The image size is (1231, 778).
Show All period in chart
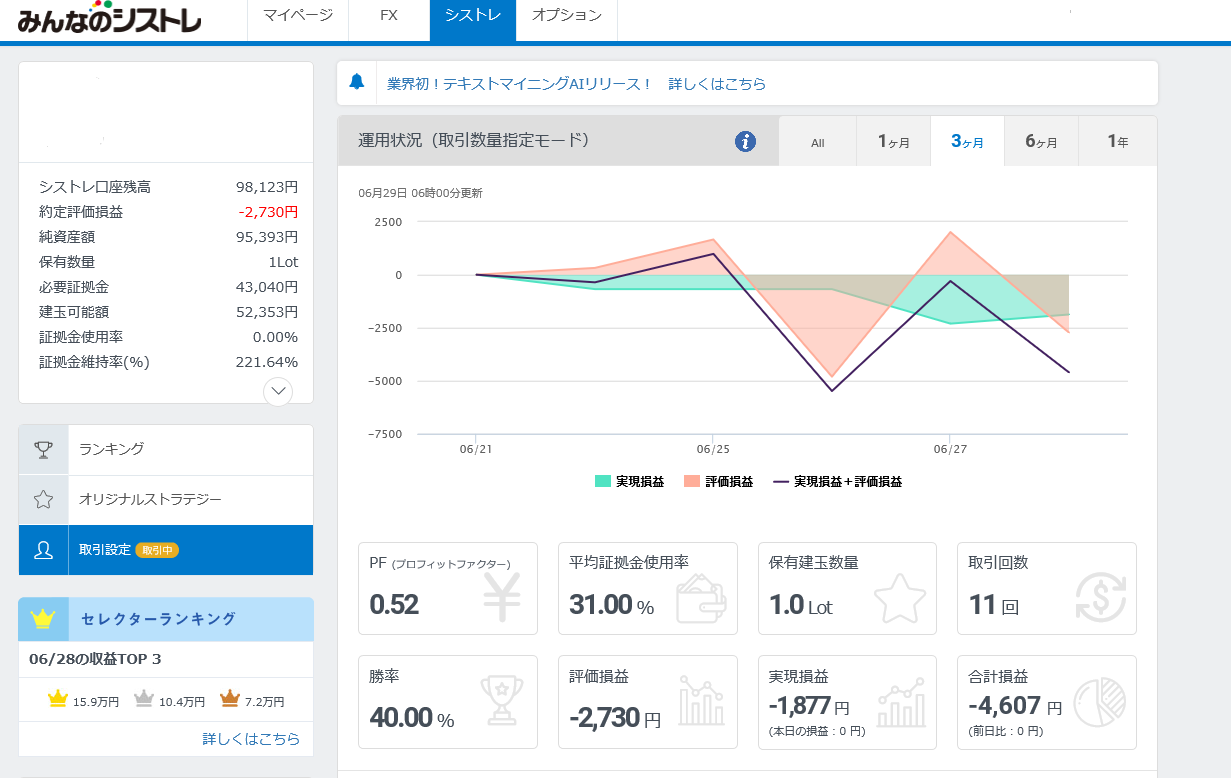[817, 142]
